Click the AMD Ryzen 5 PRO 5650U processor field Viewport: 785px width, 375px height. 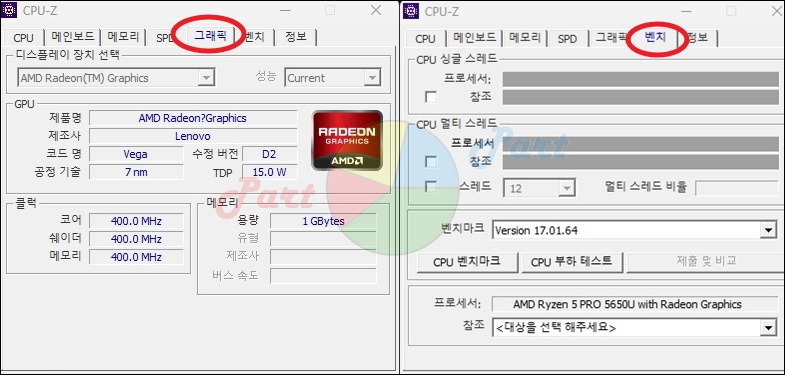(x=635, y=304)
